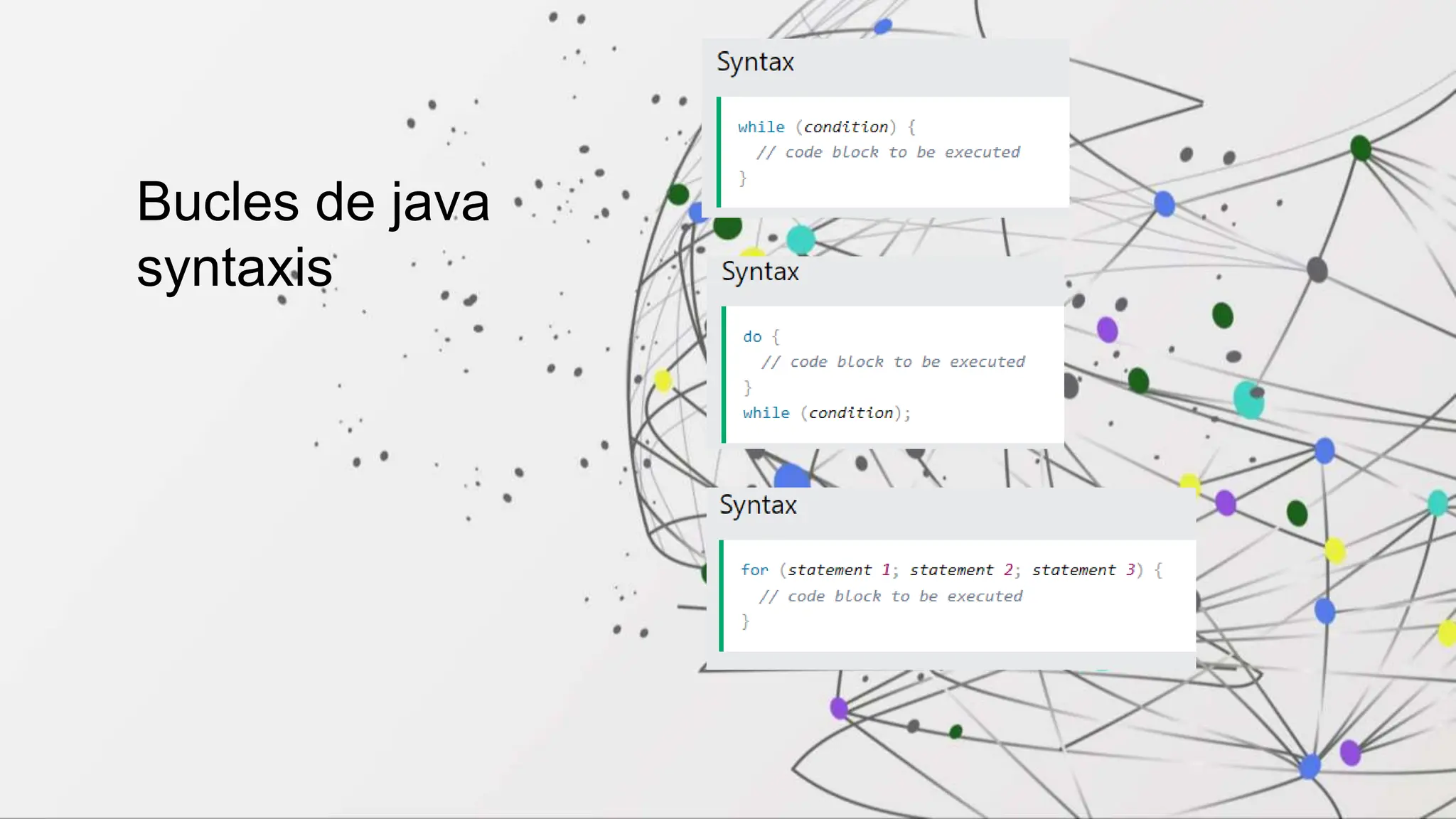Click the closing brace of while block
This screenshot has height=819, width=1456.
(742, 178)
